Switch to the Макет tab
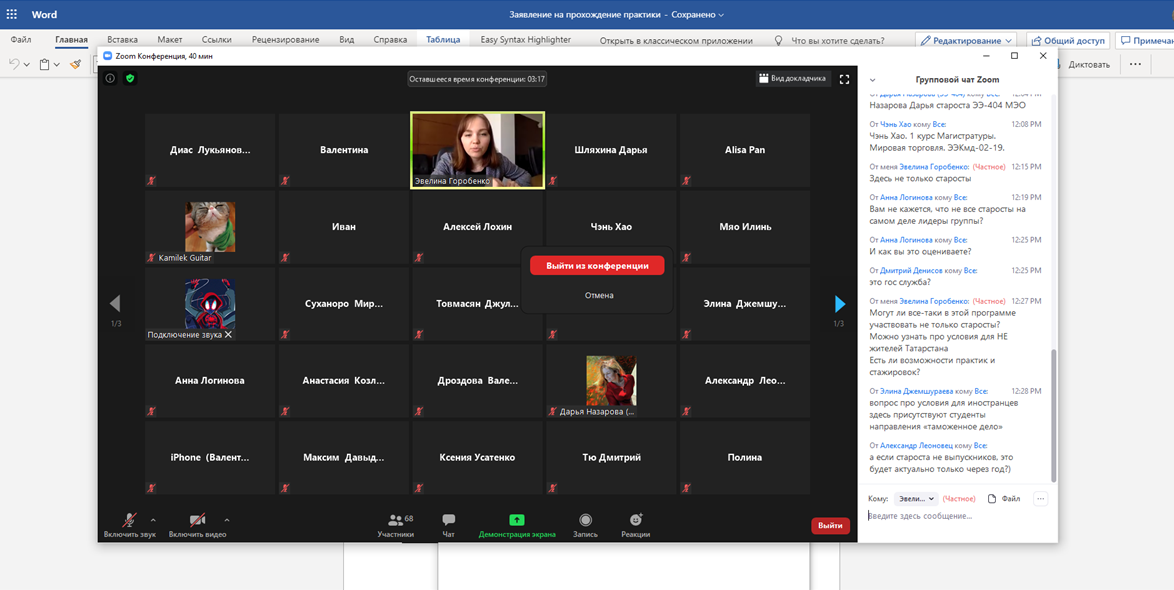The image size is (1174, 590). click(170, 40)
